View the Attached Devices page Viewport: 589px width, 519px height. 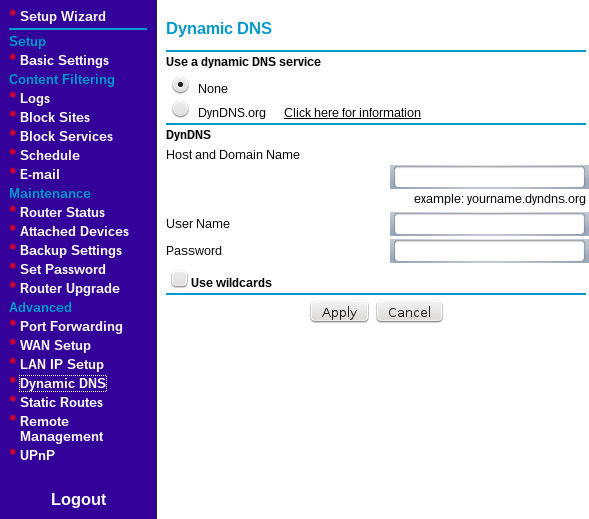(74, 231)
